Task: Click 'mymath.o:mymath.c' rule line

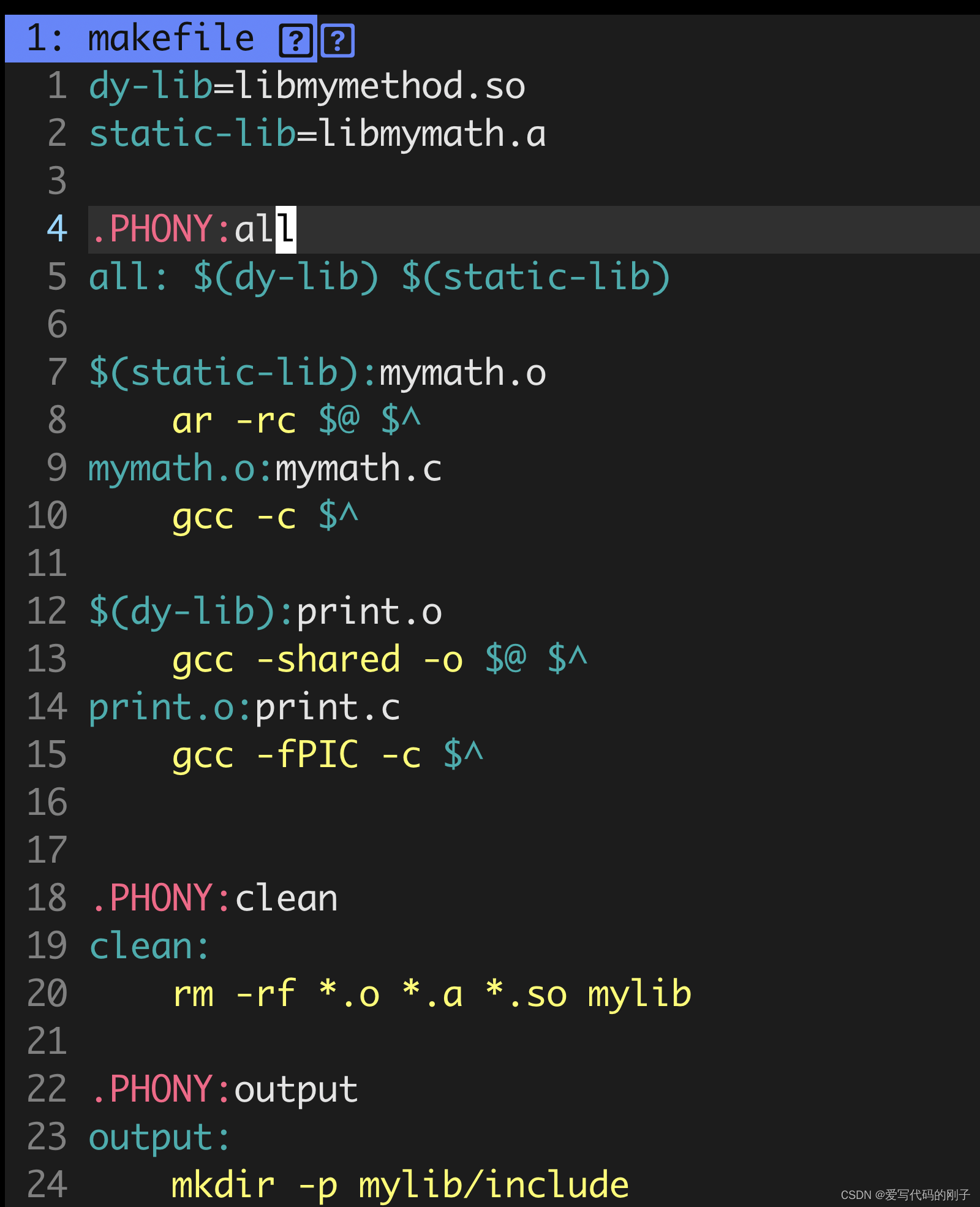Action: [x=265, y=469]
